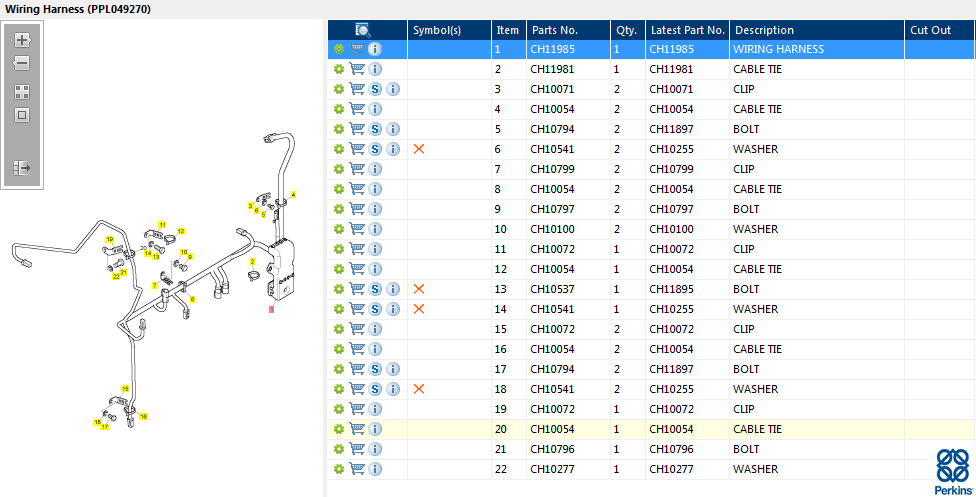Reset the diagram view with single-square icon
The height and width of the screenshot is (497, 976).
click(22, 115)
